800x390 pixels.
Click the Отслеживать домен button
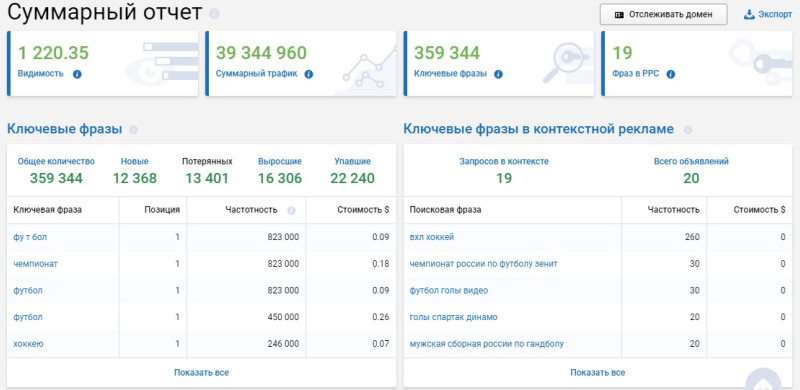click(x=663, y=14)
